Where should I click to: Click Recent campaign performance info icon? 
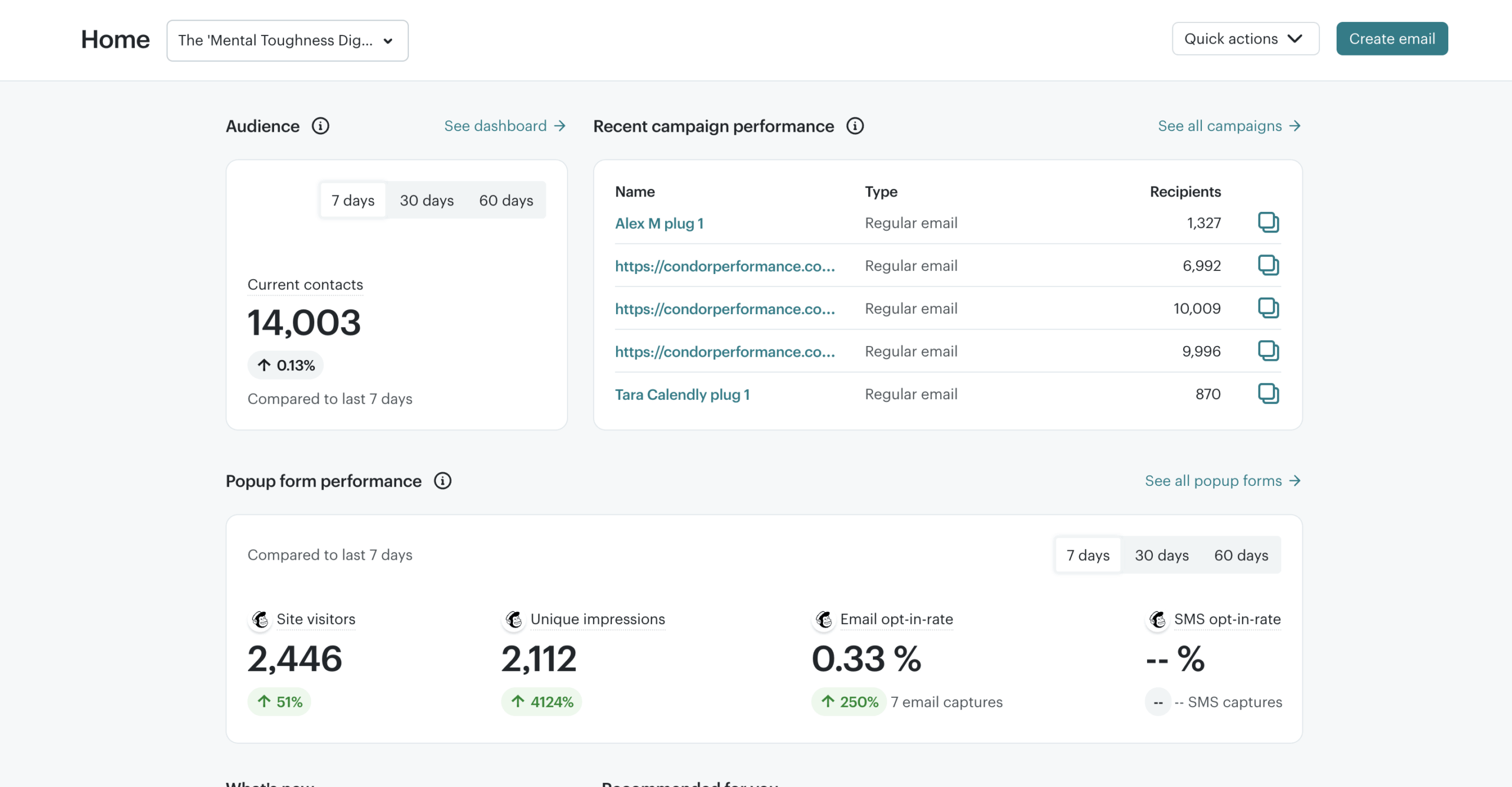pyautogui.click(x=855, y=126)
